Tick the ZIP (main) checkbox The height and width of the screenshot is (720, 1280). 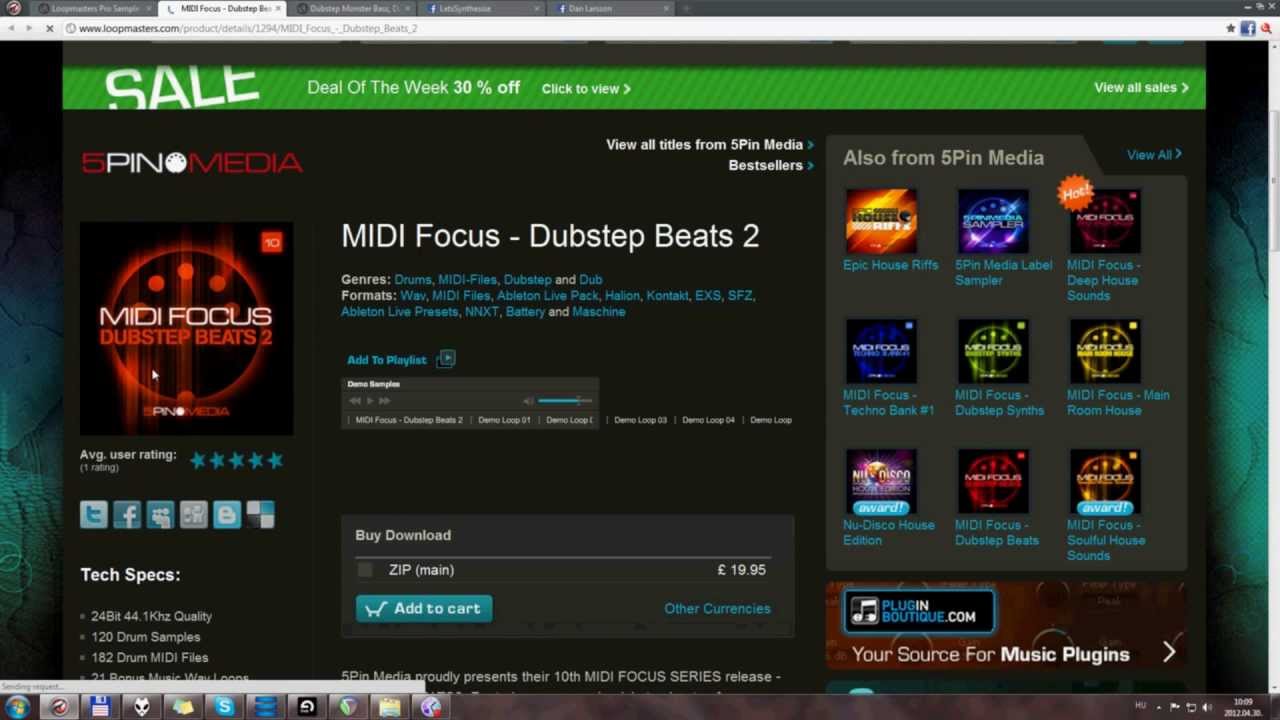click(x=365, y=570)
